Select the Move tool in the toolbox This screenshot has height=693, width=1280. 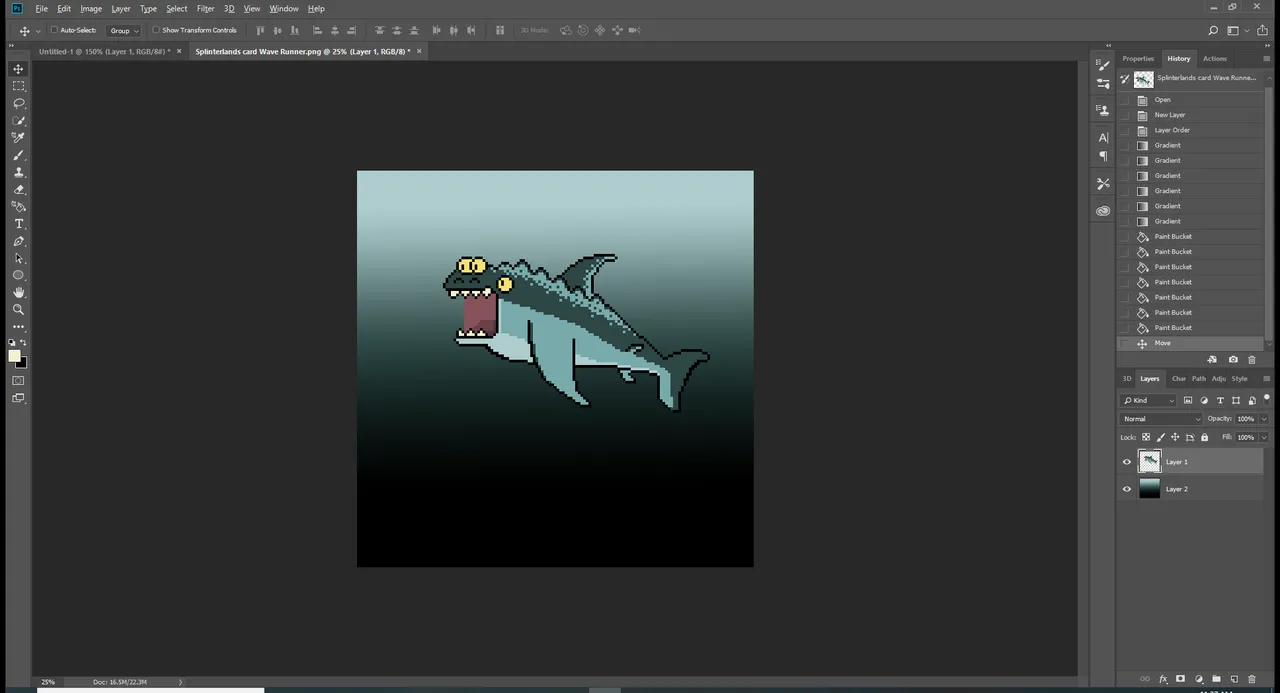18,69
